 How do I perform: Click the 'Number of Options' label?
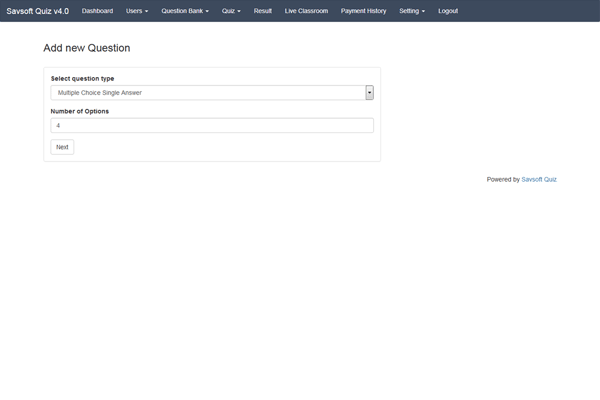point(80,111)
